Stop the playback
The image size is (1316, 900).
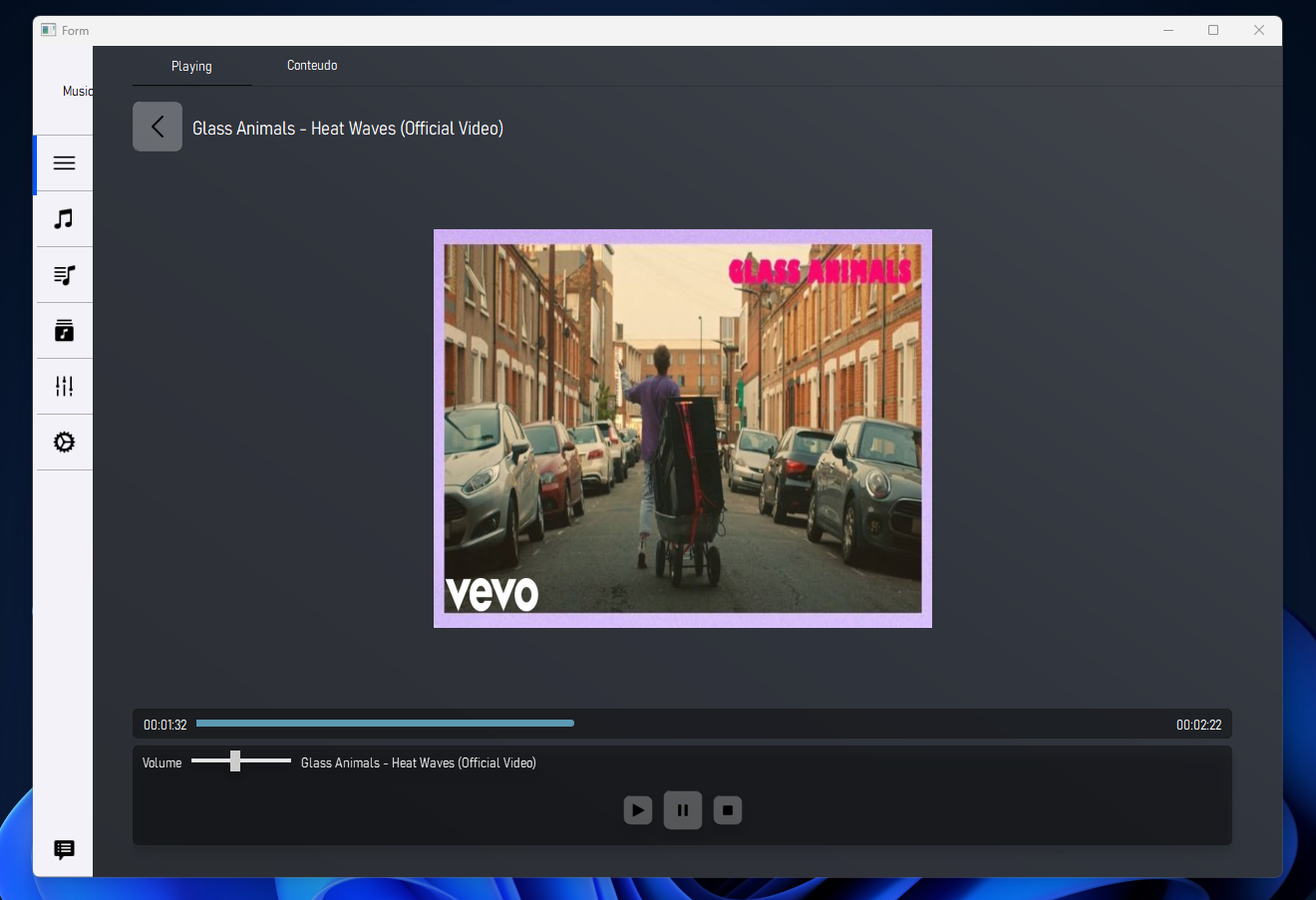point(728,810)
